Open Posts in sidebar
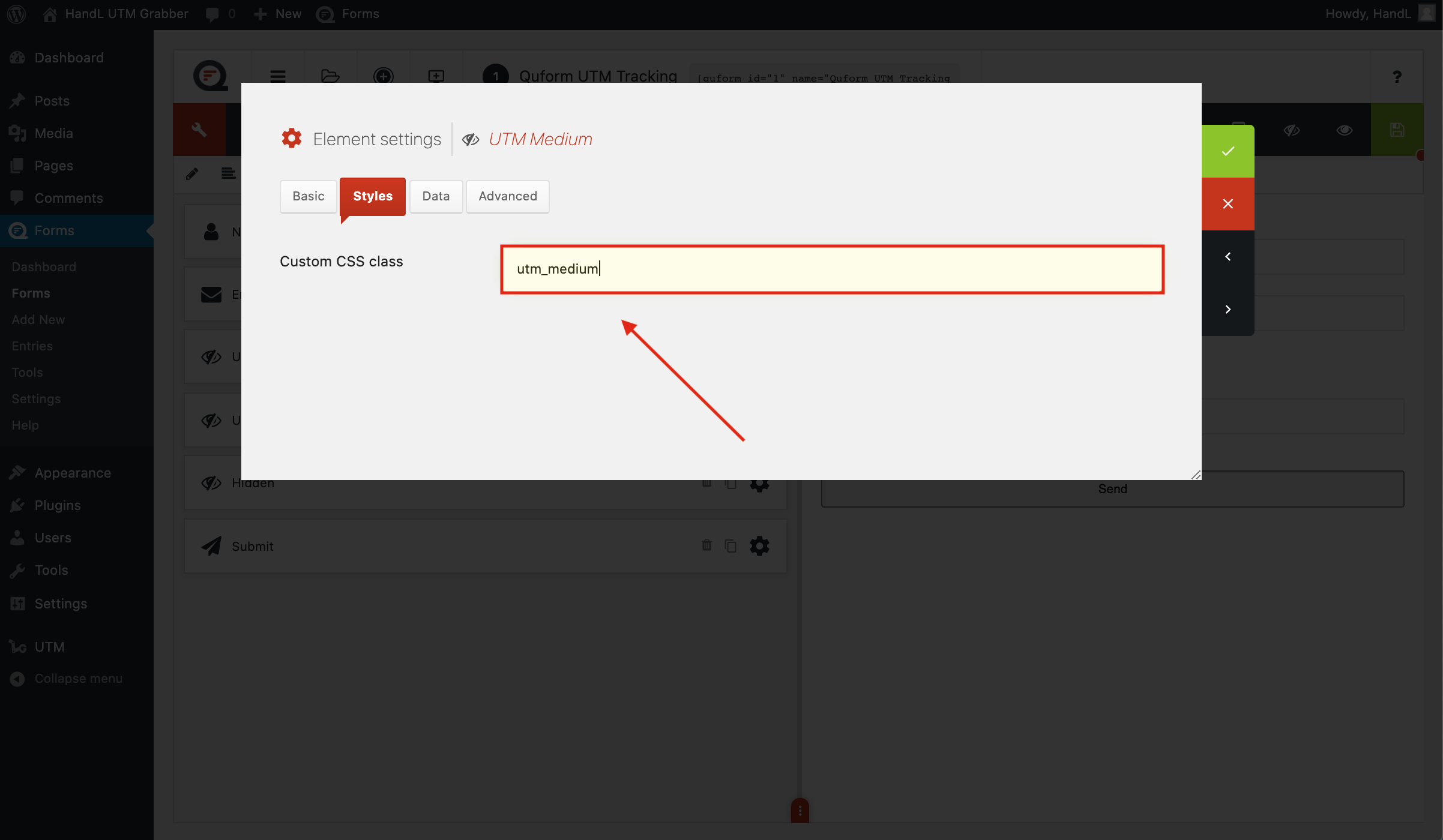The image size is (1443, 840). (77, 101)
